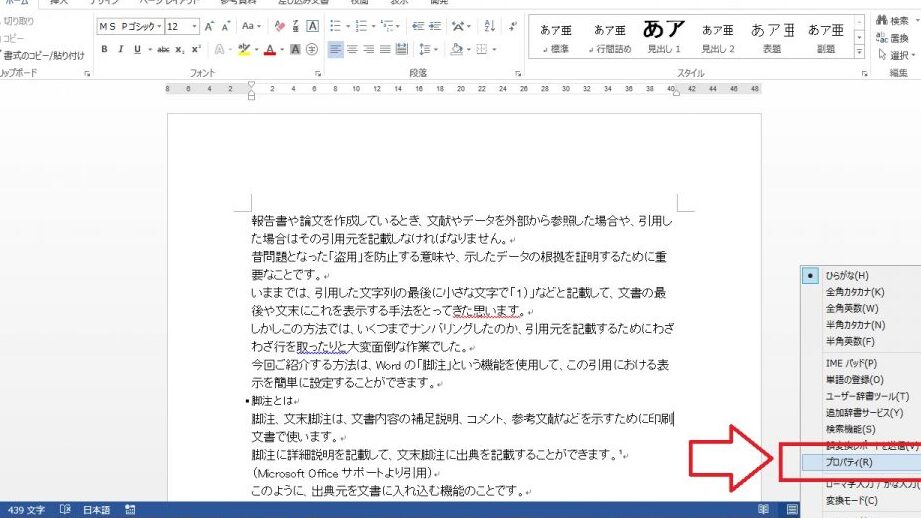The image size is (921, 518).
Task: Open the bullet list dropdown arrow
Action: tap(347, 26)
